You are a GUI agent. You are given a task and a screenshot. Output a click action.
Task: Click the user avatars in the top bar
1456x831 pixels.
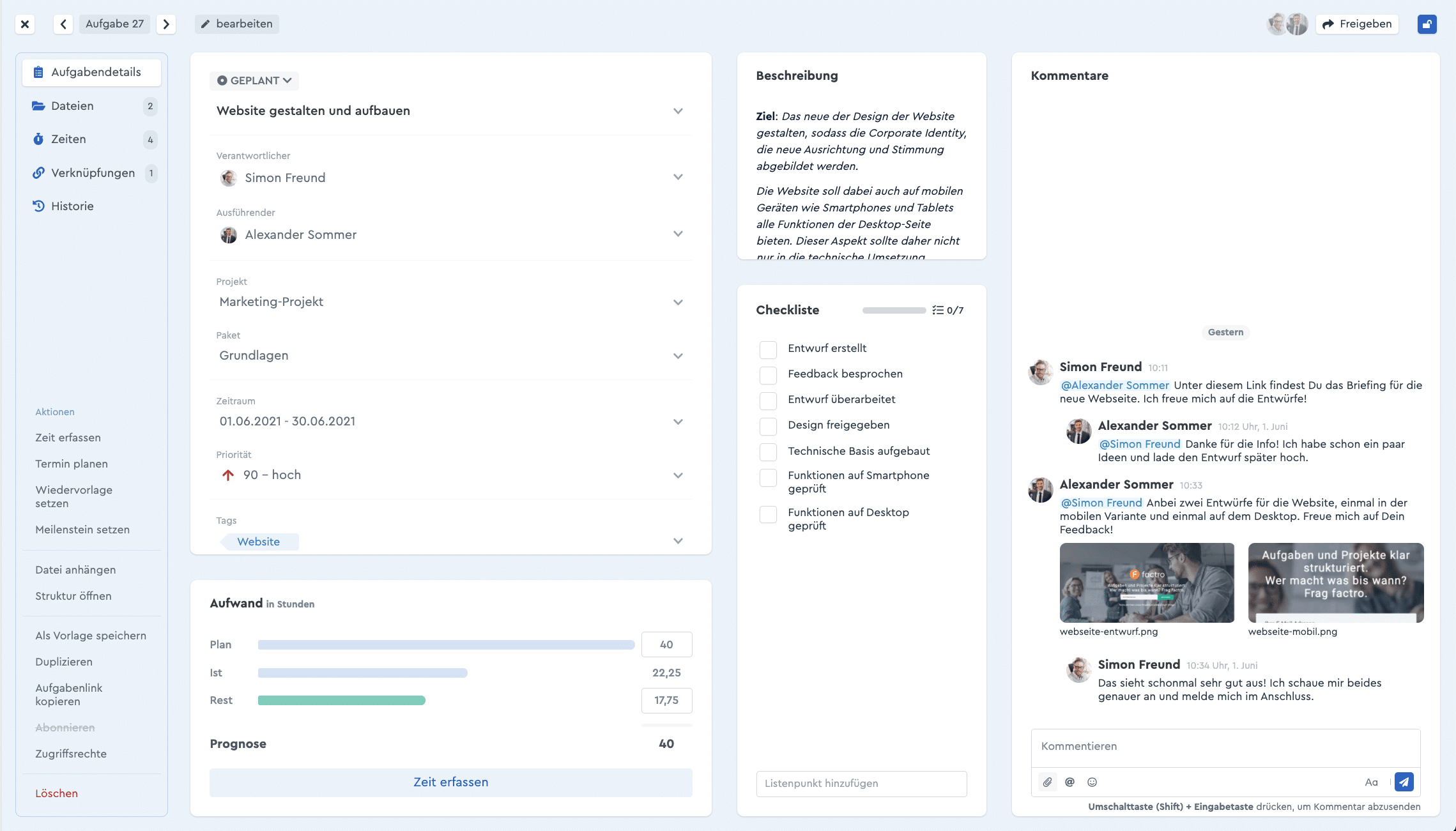[x=1287, y=24]
